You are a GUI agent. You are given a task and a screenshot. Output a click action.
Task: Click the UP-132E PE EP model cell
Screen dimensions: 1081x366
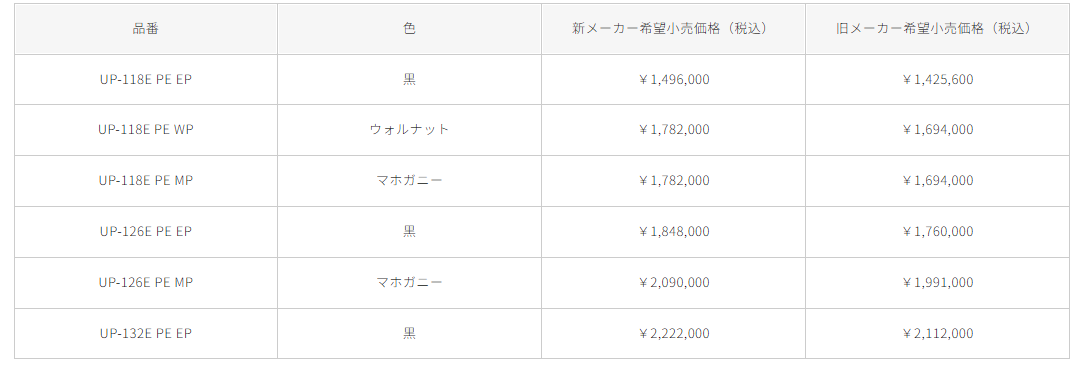tap(146, 334)
